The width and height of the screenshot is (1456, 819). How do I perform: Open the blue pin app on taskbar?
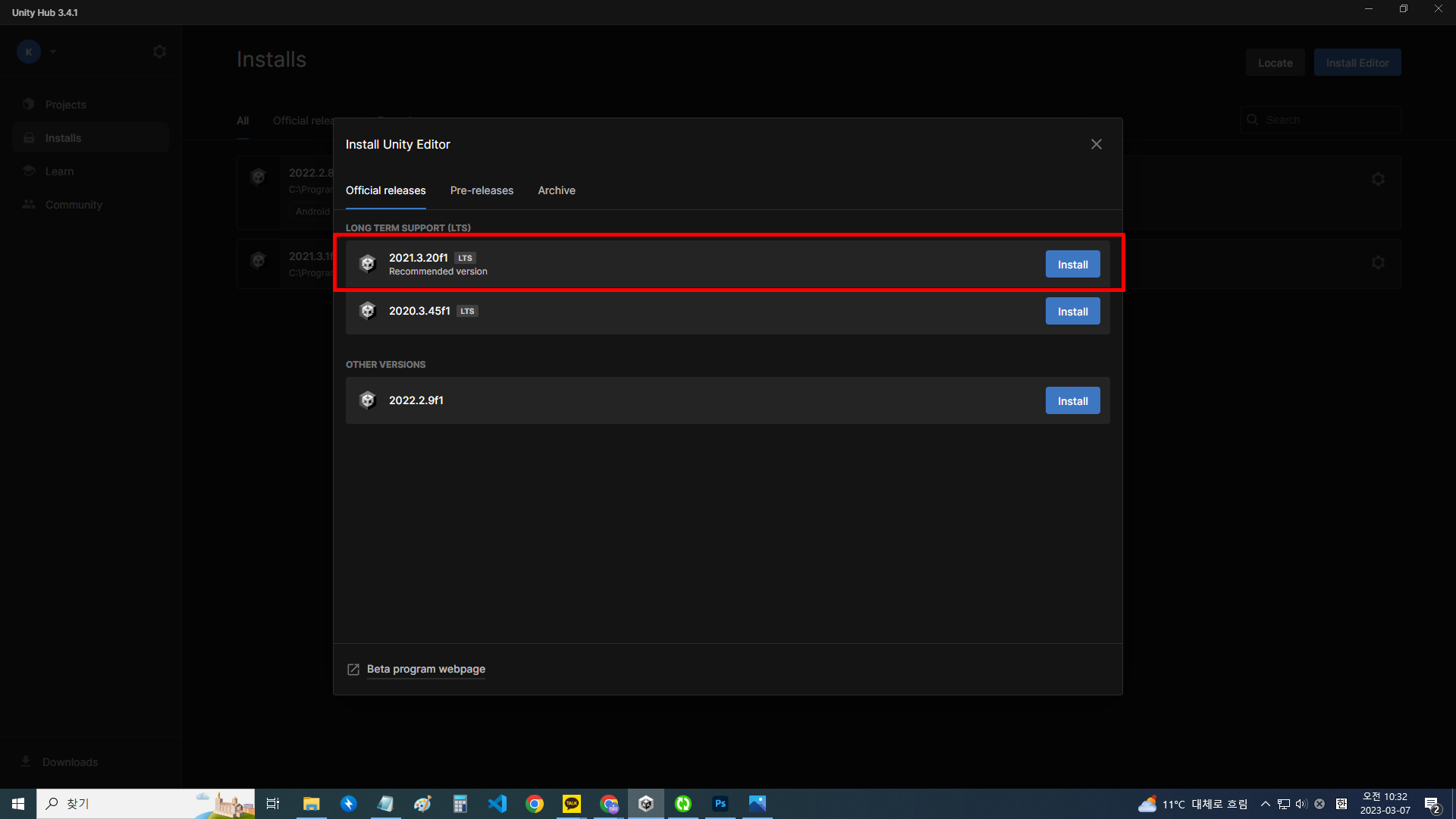[349, 804]
